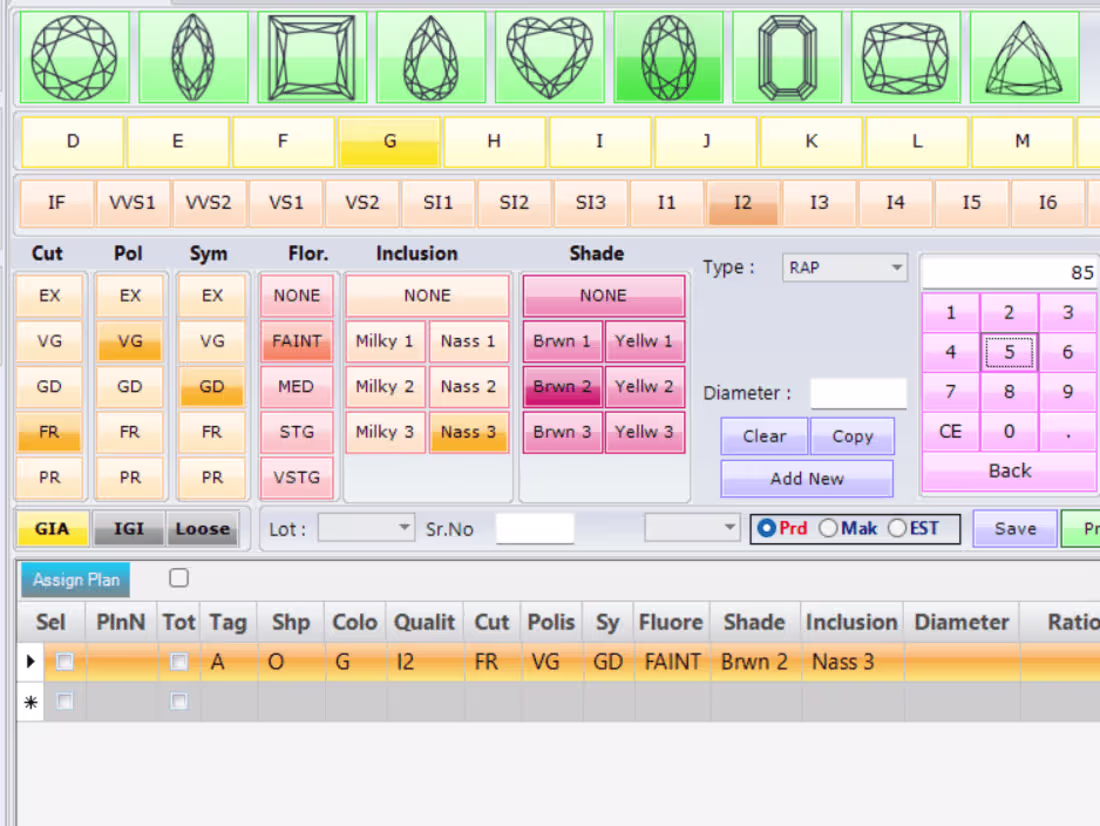The height and width of the screenshot is (826, 1100).
Task: Click the Qualit column header
Action: [424, 622]
